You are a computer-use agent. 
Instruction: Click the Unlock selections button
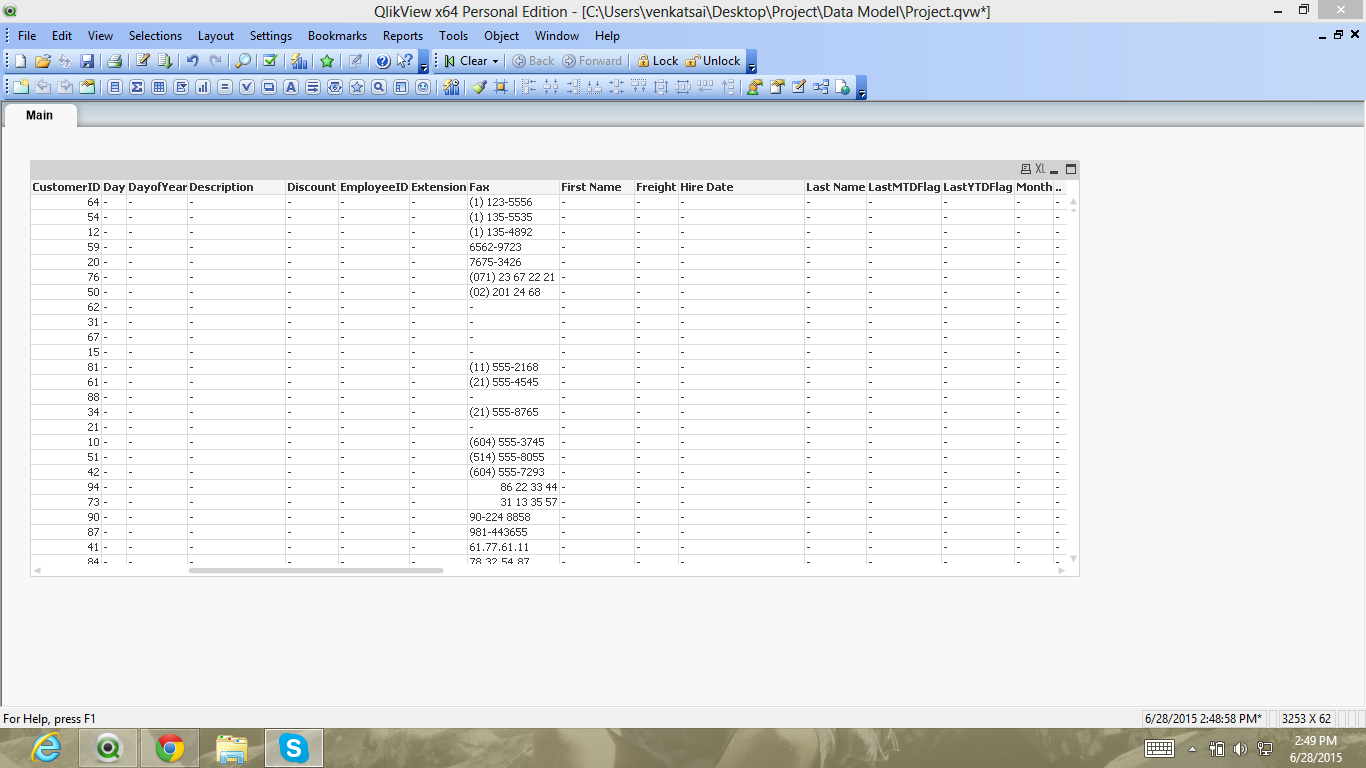[x=713, y=61]
